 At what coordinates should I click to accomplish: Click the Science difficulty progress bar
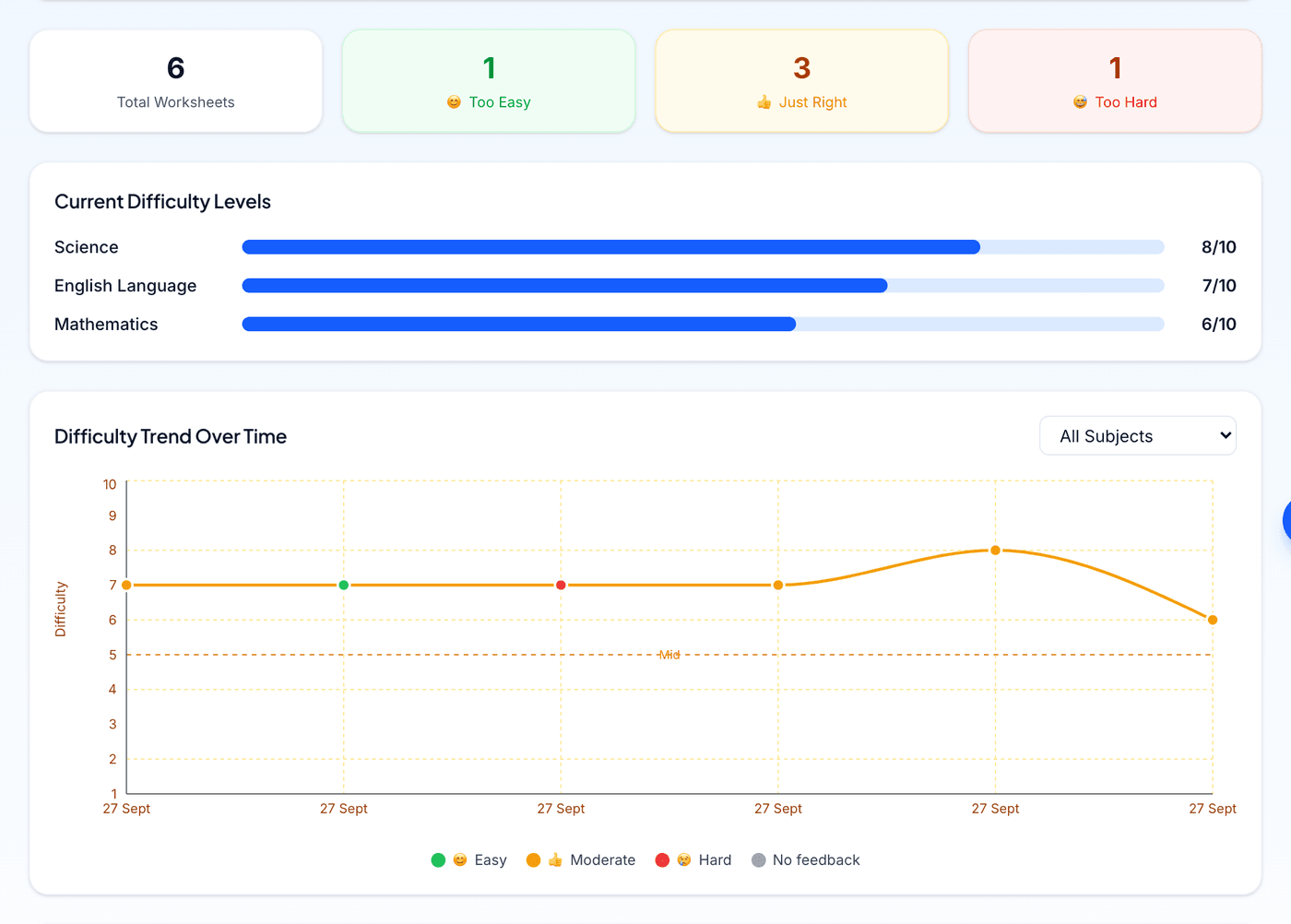tap(703, 247)
